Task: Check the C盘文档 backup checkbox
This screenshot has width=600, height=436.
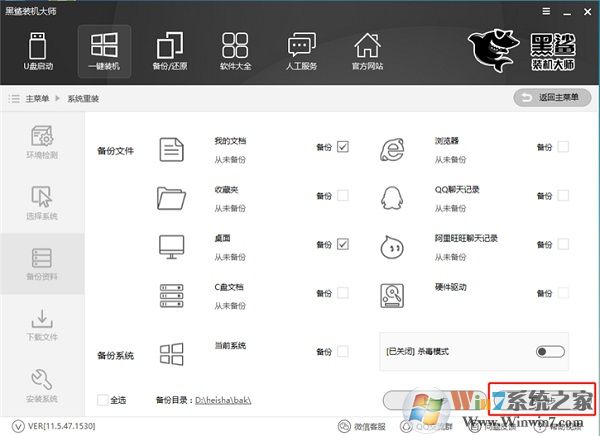Action: click(x=342, y=293)
